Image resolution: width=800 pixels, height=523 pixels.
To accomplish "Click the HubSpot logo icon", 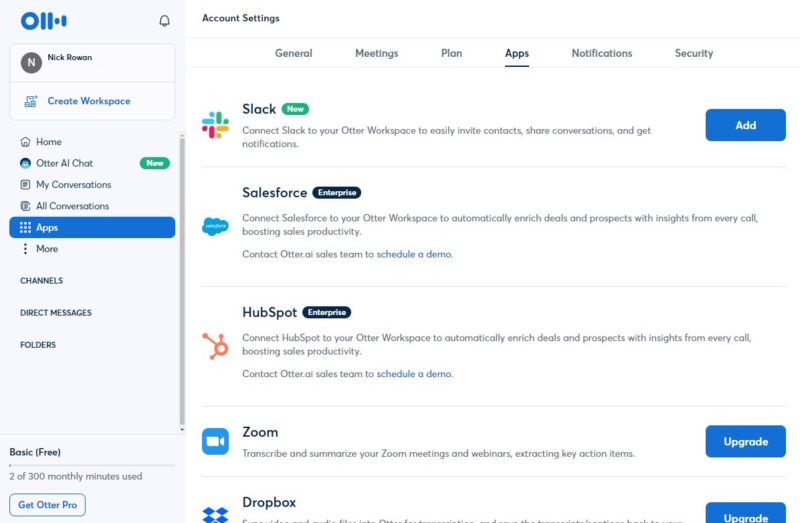I will point(215,346).
